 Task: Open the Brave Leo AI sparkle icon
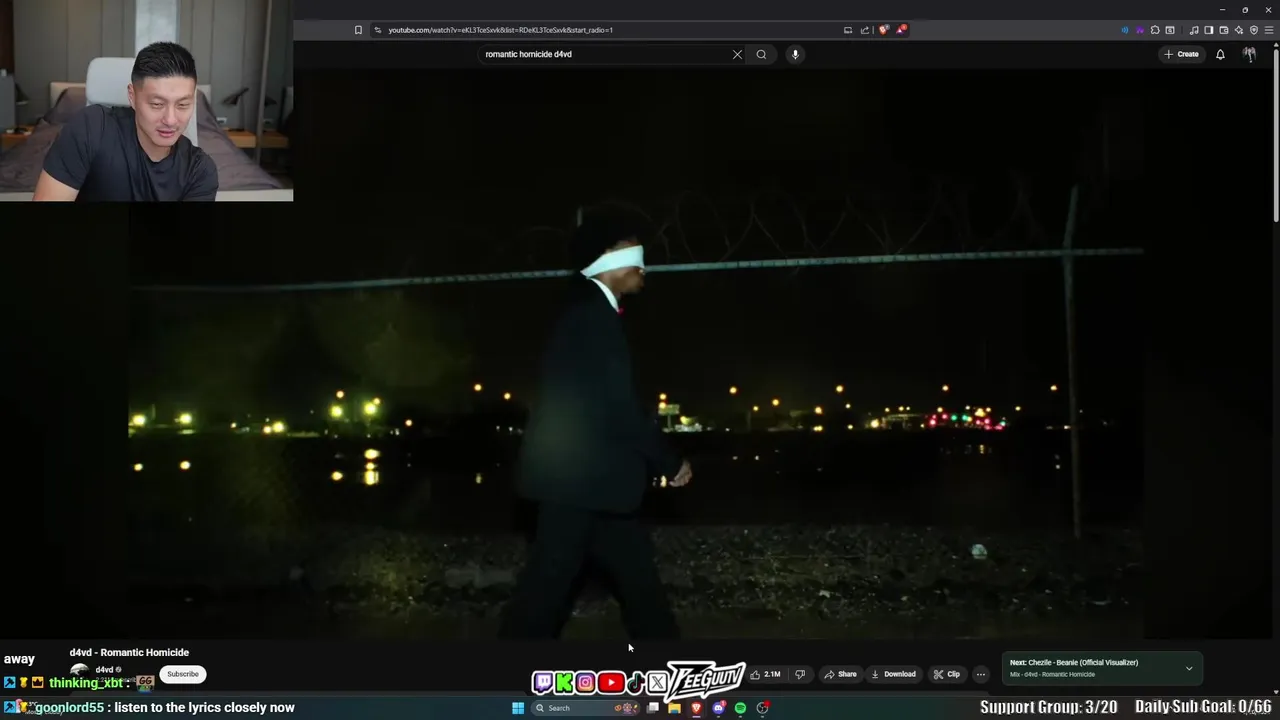(x=1239, y=30)
